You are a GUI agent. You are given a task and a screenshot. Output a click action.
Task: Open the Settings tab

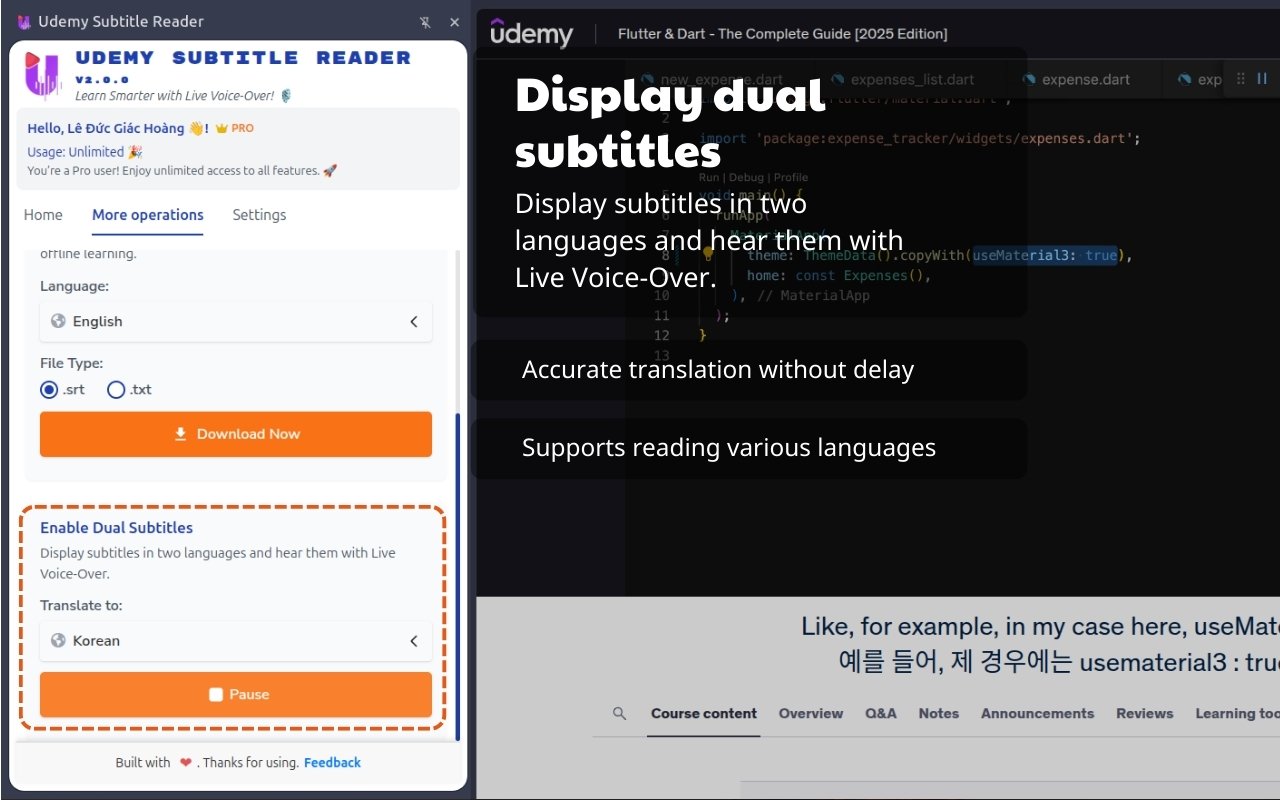[x=259, y=215]
